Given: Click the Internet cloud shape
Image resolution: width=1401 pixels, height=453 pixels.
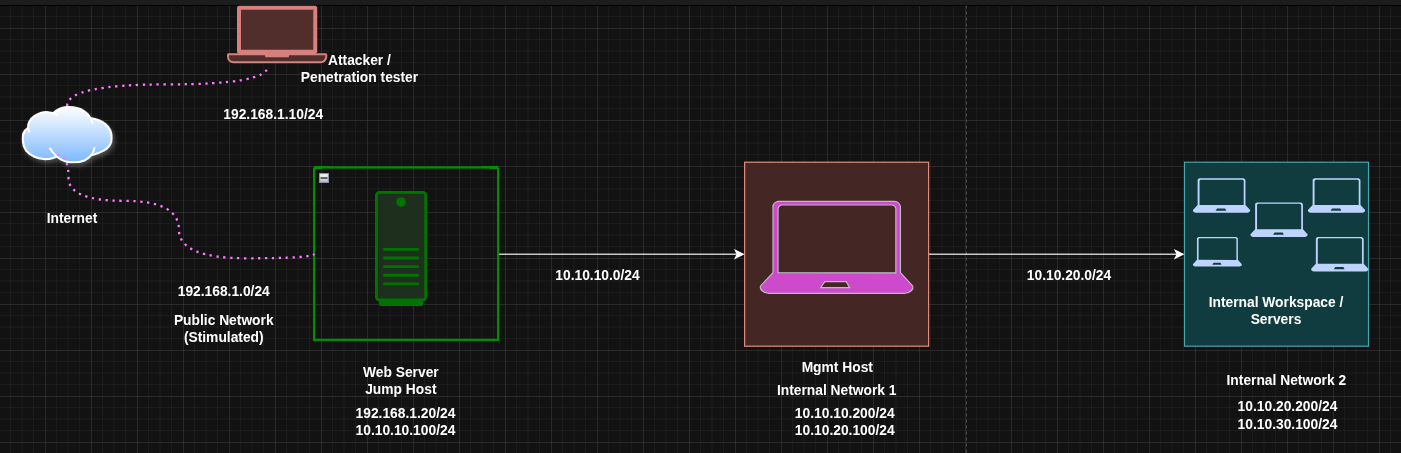Looking at the screenshot, I should tap(67, 135).
